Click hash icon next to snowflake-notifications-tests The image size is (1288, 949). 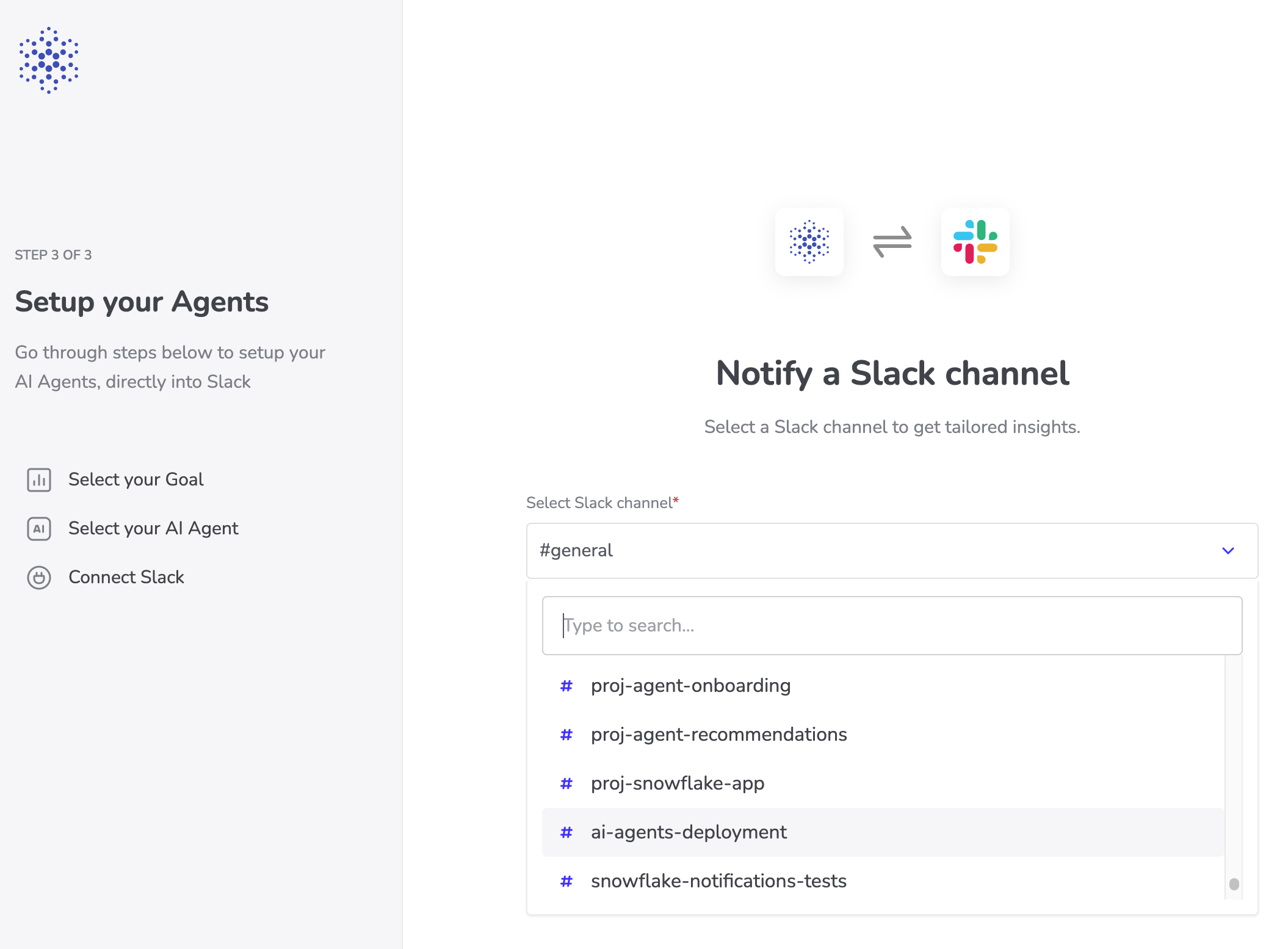566,881
